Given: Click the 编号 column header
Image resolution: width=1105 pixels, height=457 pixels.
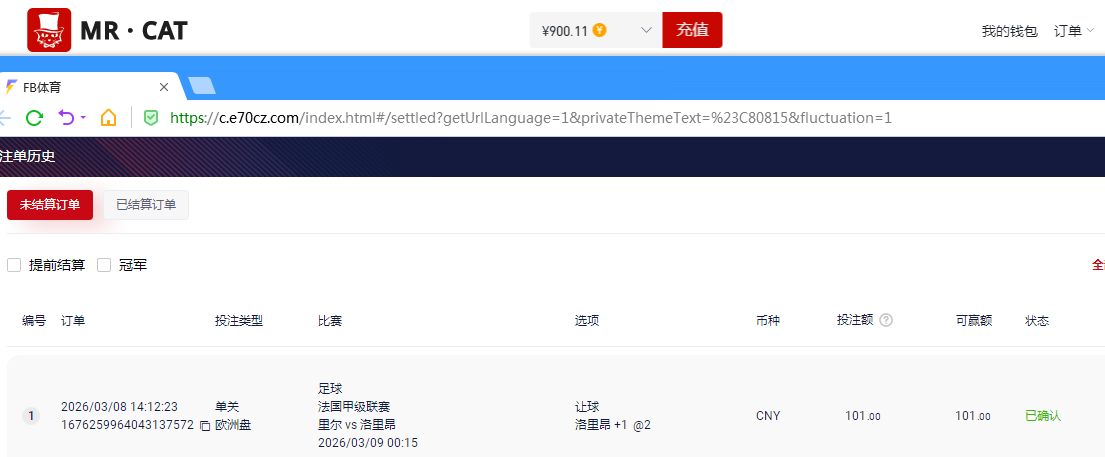Looking at the screenshot, I should pos(34,321).
